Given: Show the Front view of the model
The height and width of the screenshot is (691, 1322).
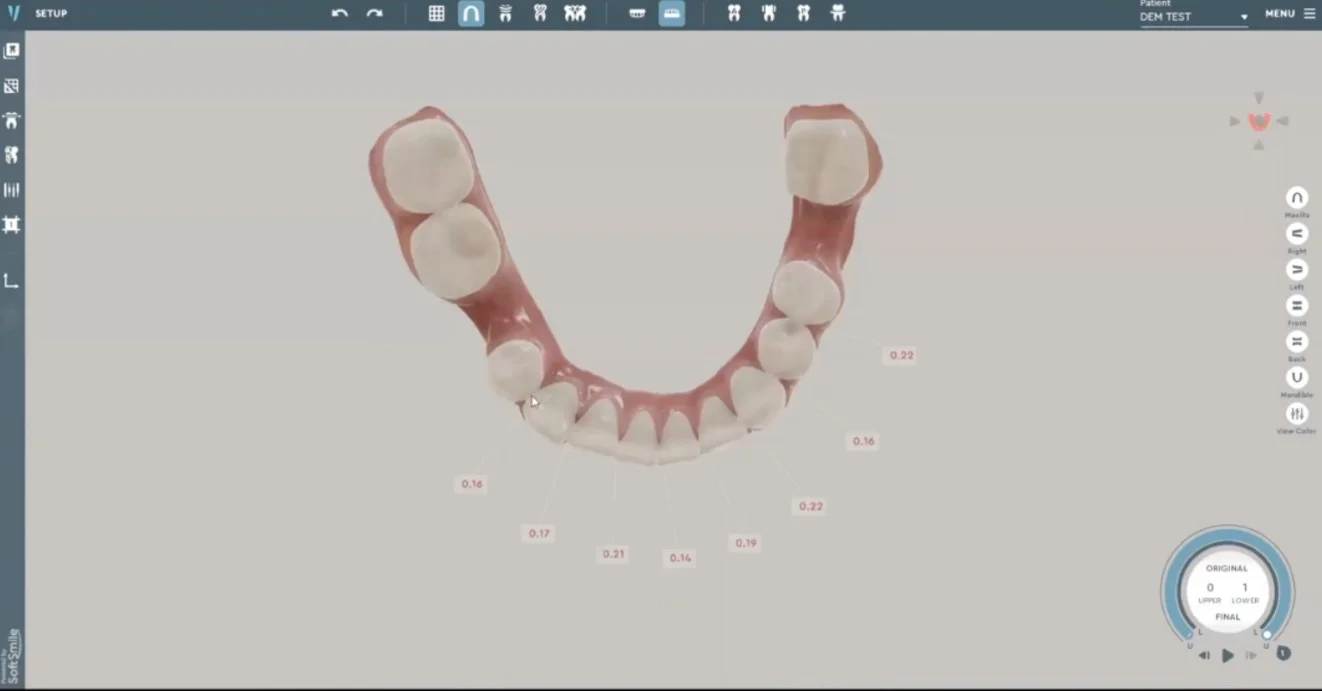Looking at the screenshot, I should (x=1297, y=306).
